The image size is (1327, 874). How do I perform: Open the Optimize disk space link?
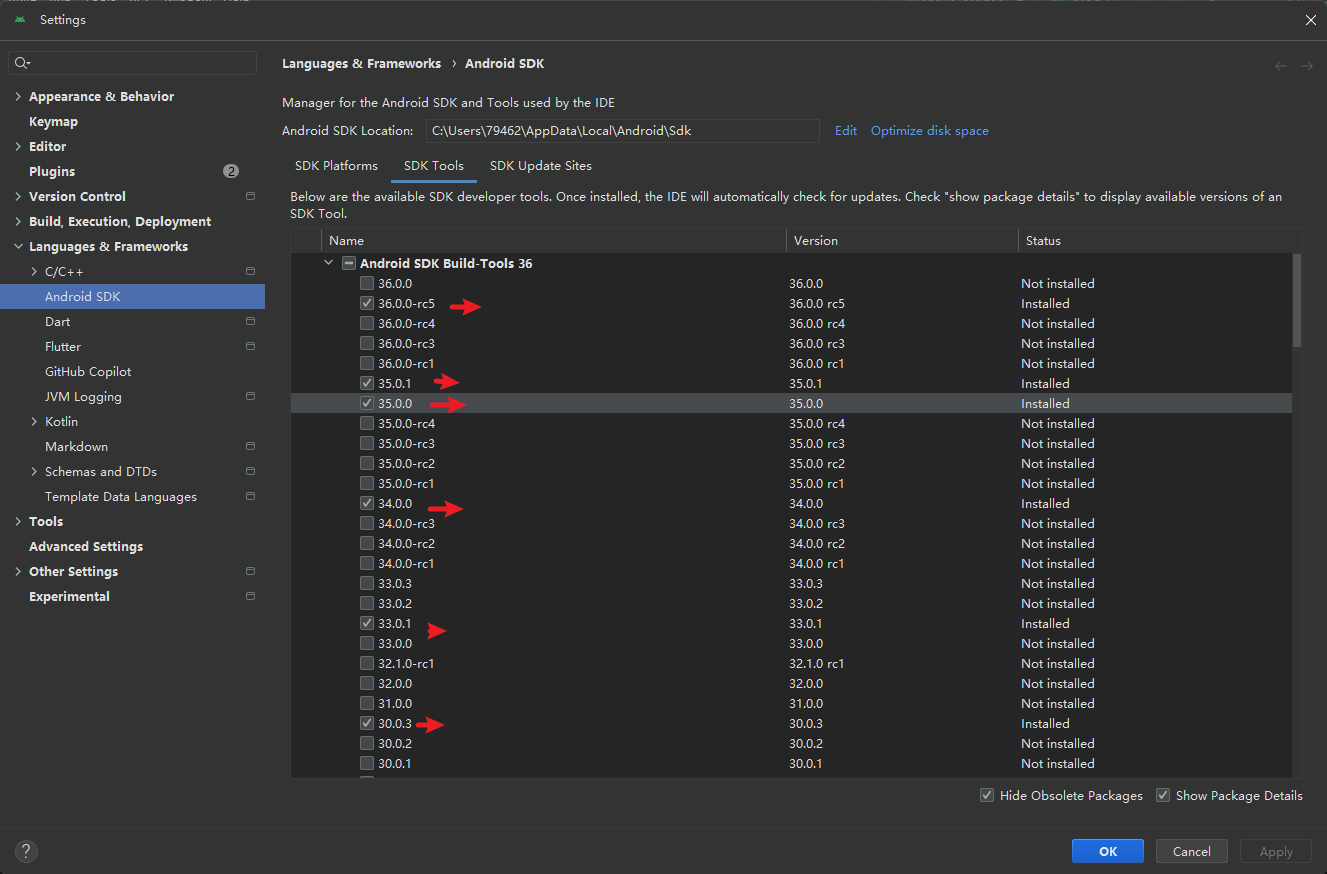(x=929, y=130)
